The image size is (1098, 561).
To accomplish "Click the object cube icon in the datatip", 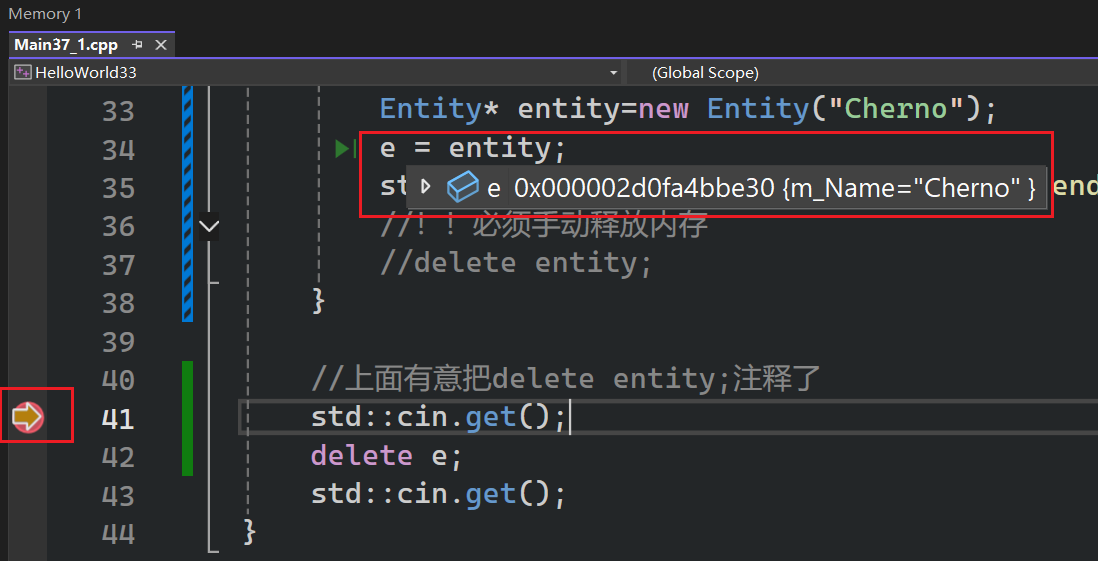I will pyautogui.click(x=461, y=187).
